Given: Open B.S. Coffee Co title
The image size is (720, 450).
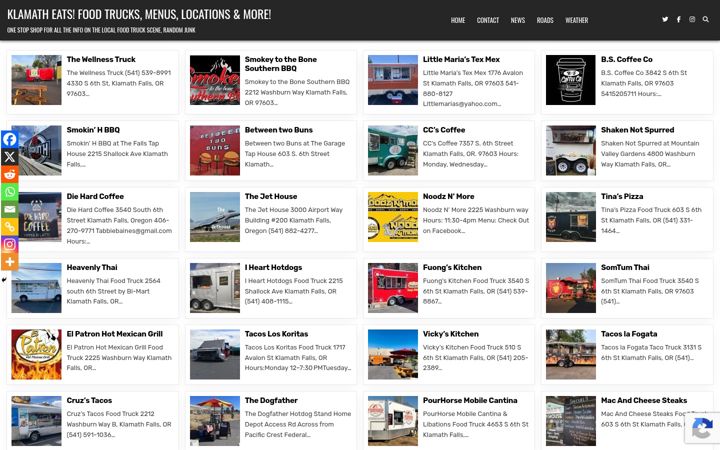Looking at the screenshot, I should coord(626,59).
